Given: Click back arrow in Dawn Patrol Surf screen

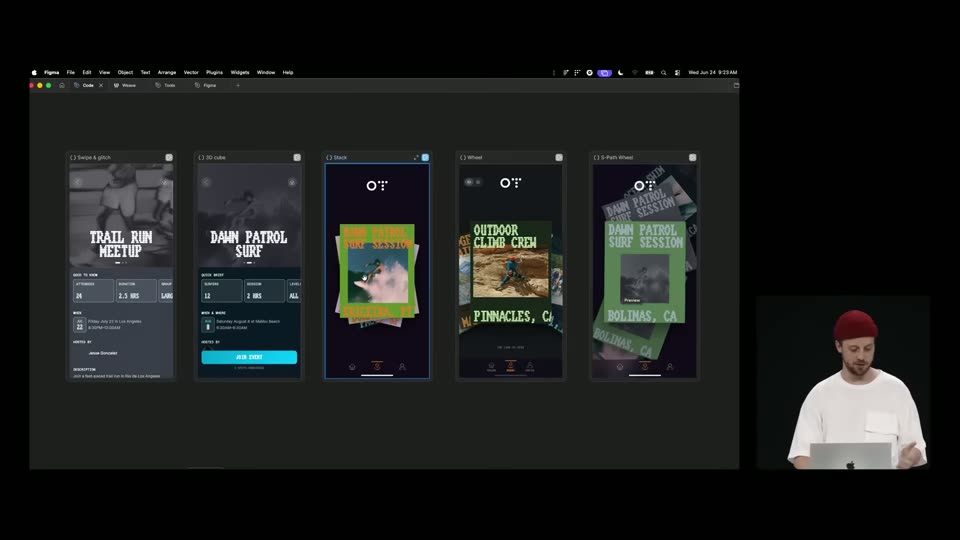Looking at the screenshot, I should [x=206, y=182].
